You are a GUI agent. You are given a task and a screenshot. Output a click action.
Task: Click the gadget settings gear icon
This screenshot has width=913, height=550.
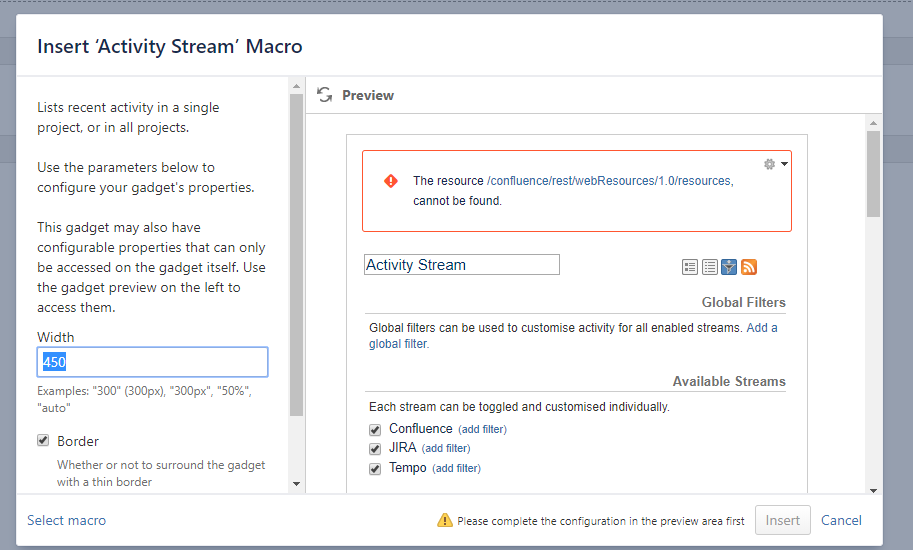click(770, 164)
